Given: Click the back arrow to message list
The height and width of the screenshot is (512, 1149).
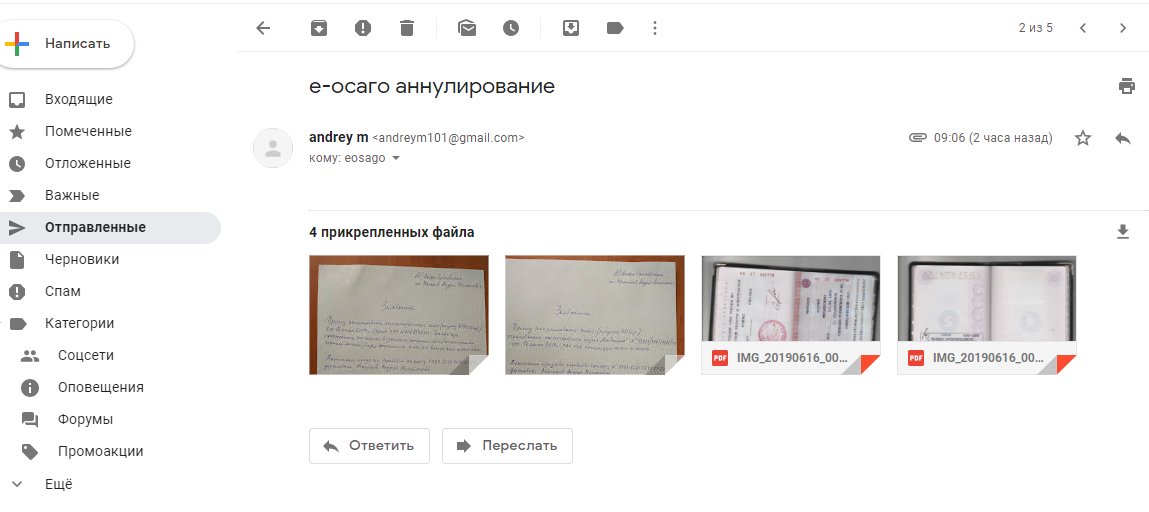Looking at the screenshot, I should click(x=263, y=28).
